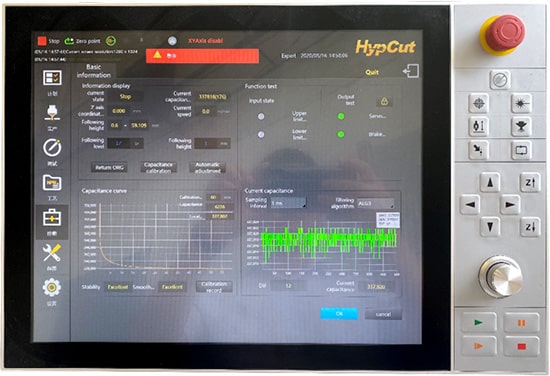Click the red XYAxis disabl status text
The image size is (550, 376).
coord(206,41)
